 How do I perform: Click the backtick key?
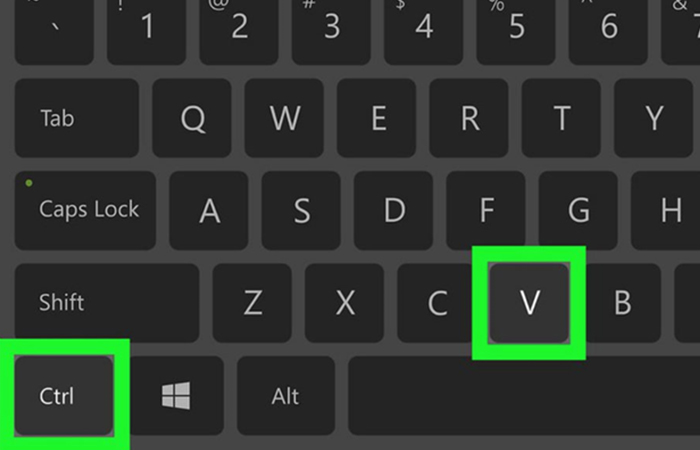[x=54, y=29]
